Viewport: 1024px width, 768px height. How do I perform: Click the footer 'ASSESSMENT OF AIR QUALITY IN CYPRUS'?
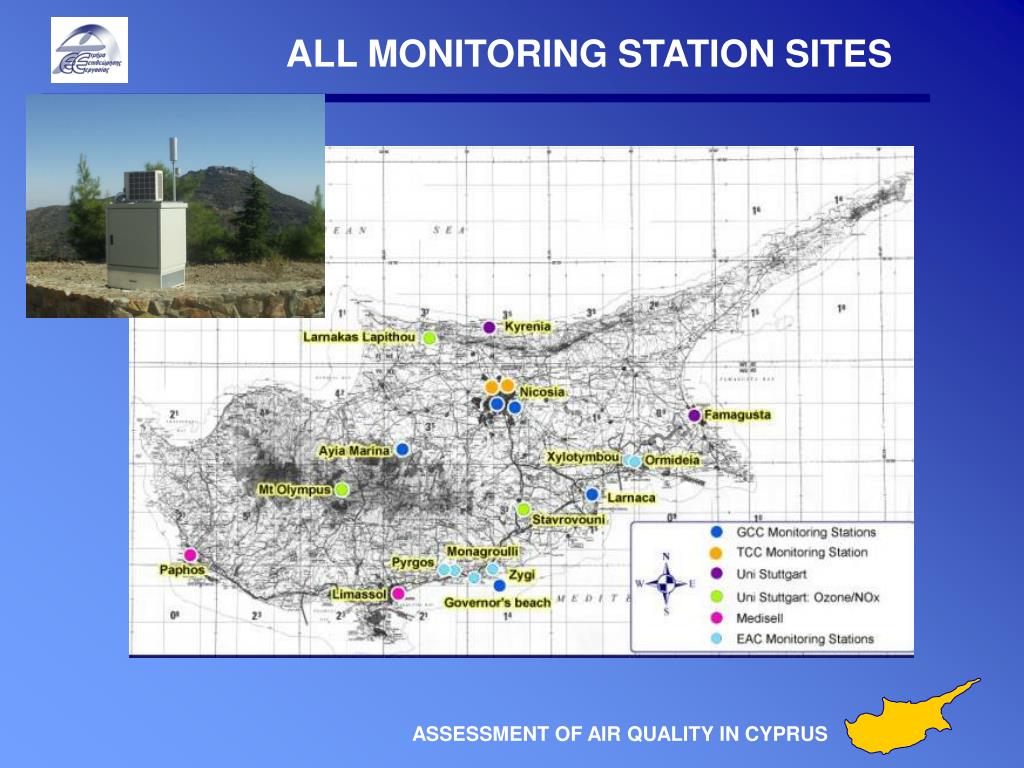620,734
